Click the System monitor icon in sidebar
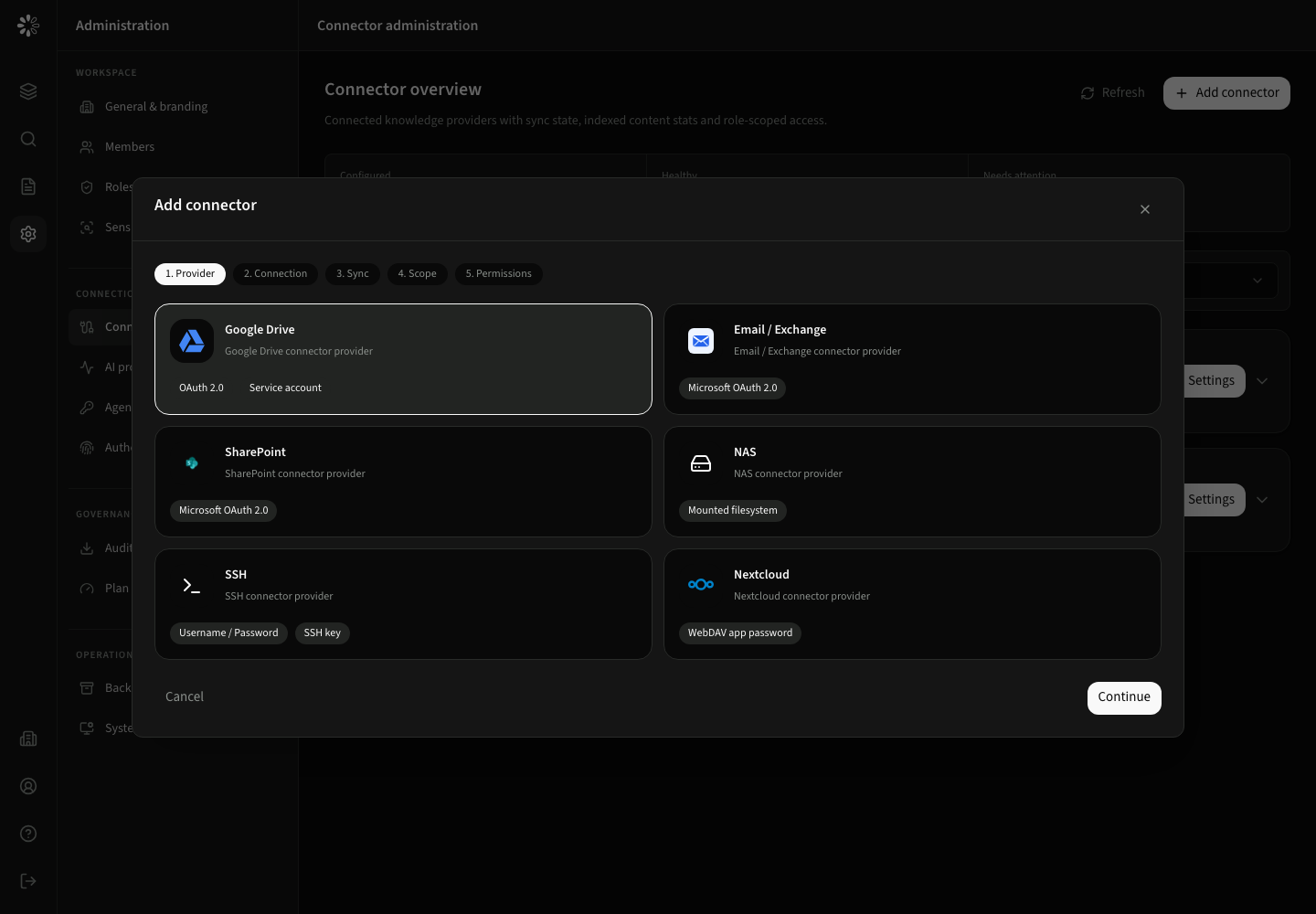This screenshot has height=914, width=1316. (87, 728)
